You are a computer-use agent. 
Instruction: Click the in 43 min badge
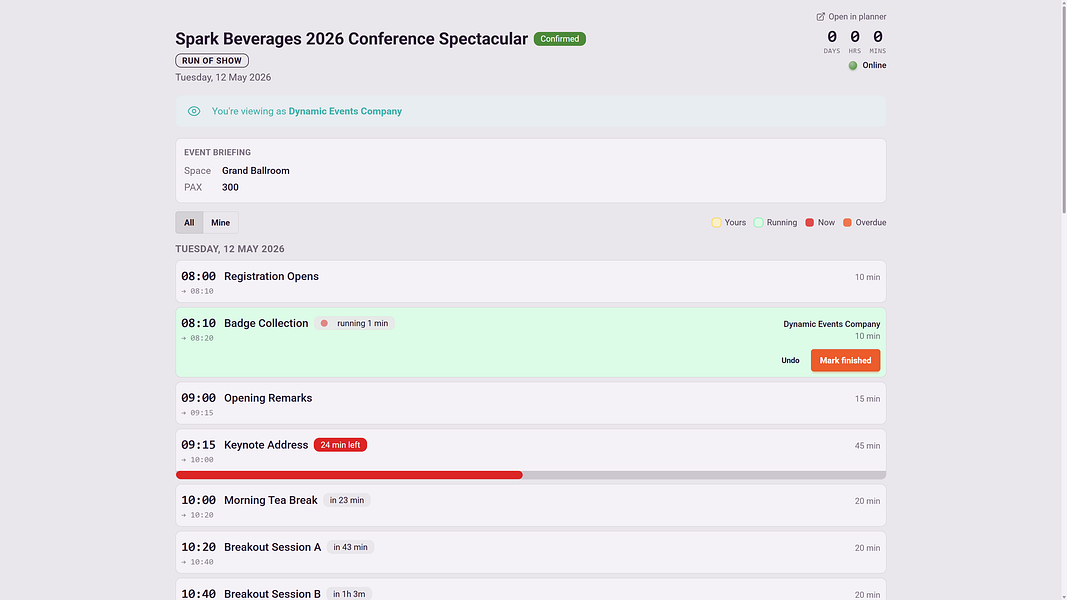(350, 547)
